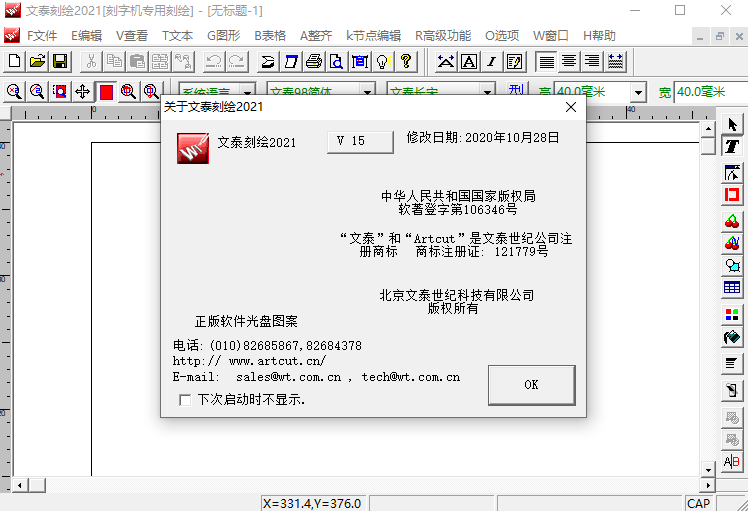The width and height of the screenshot is (748, 511).
Task: Open the H帮助 menu
Action: tap(599, 36)
